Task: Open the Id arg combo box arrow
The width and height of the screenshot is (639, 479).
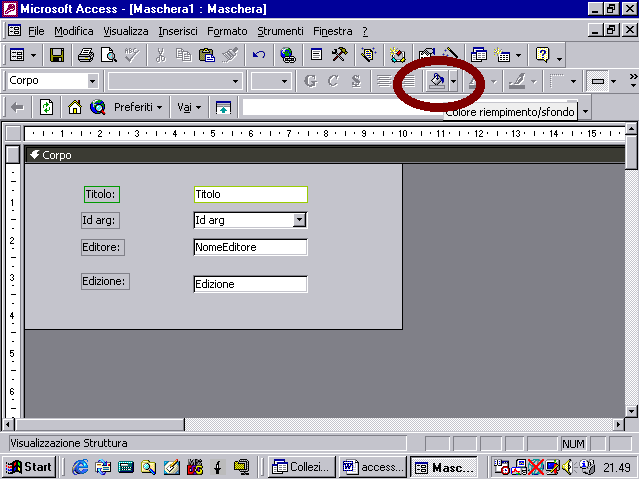Action: [299, 220]
